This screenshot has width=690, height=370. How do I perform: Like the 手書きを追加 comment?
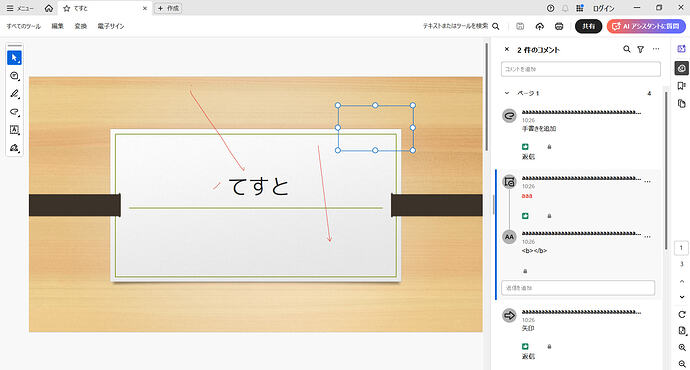(525, 147)
